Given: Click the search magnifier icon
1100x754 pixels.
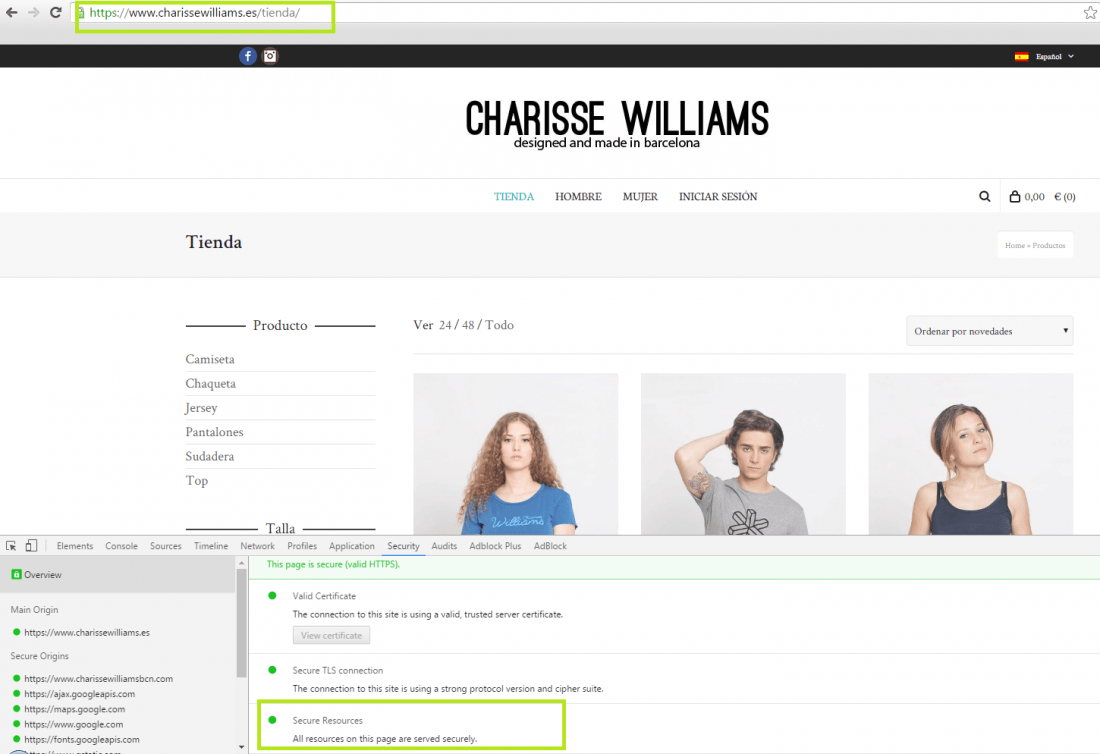Looking at the screenshot, I should click(984, 196).
